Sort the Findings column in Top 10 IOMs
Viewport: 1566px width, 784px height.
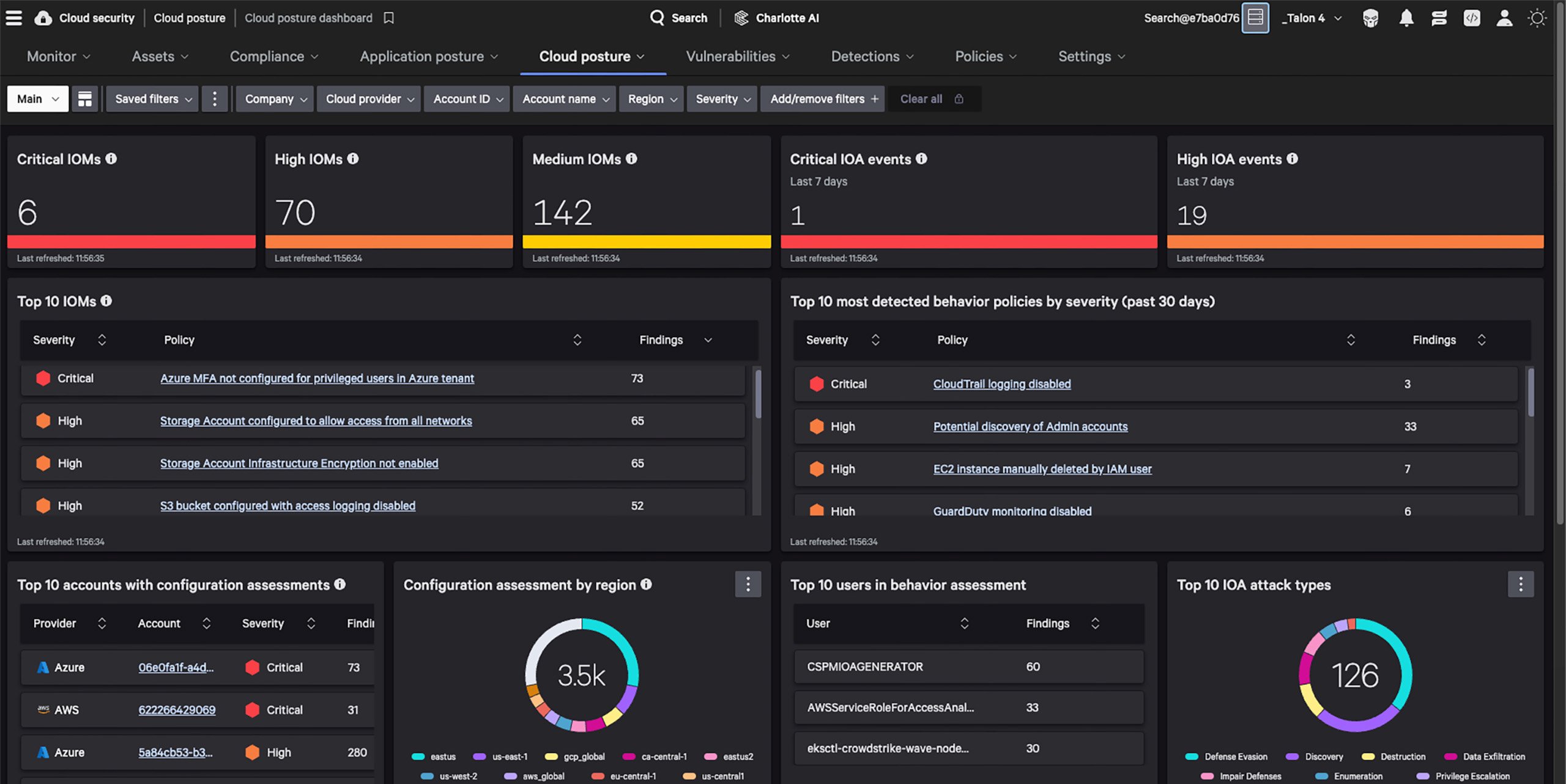tap(708, 339)
